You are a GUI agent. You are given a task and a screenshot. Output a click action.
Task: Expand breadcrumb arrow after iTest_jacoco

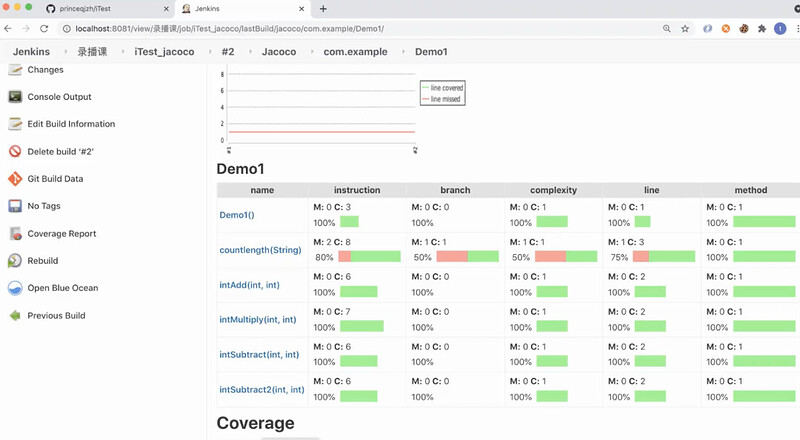210,52
